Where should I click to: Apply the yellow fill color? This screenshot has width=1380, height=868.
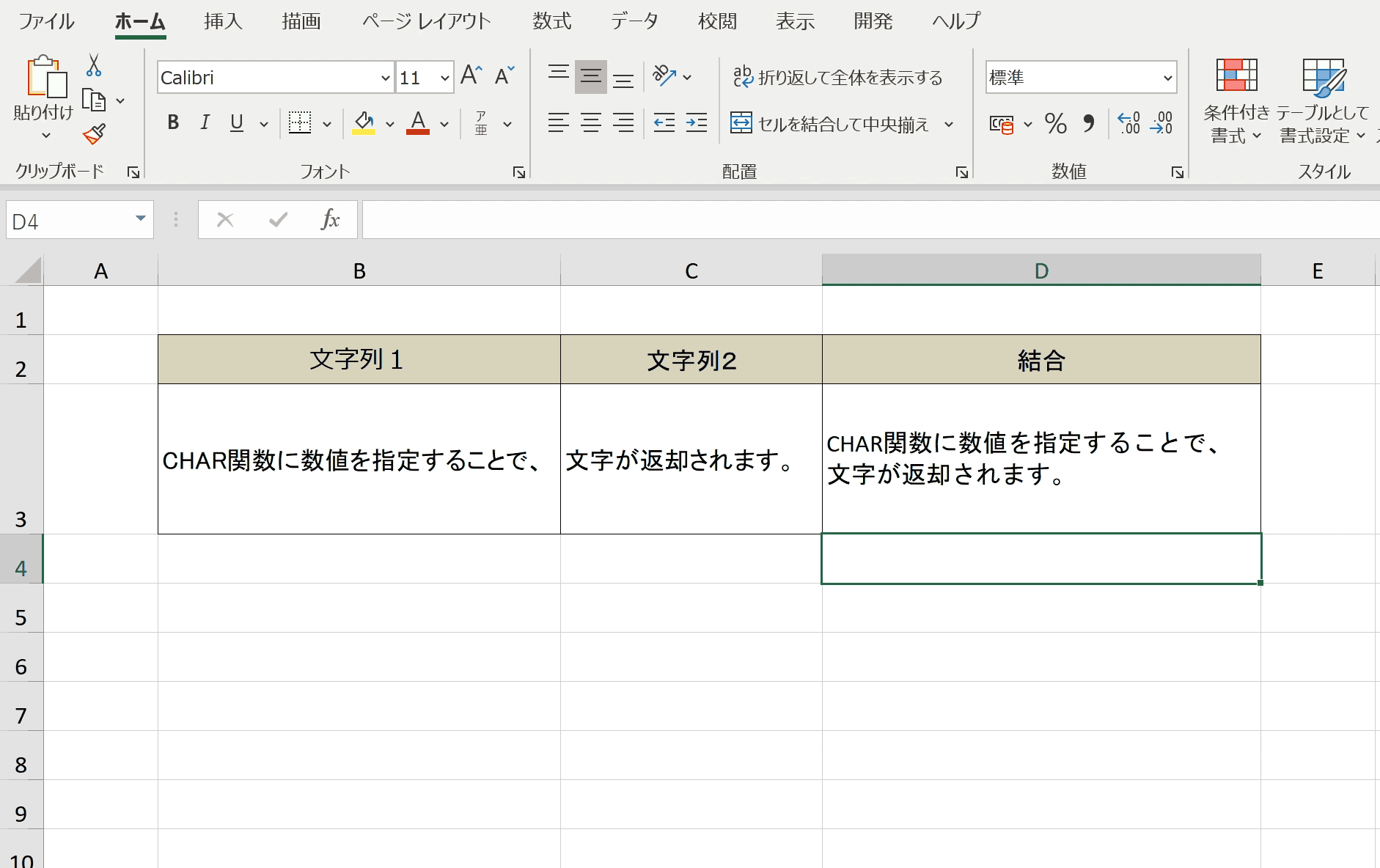pos(364,122)
